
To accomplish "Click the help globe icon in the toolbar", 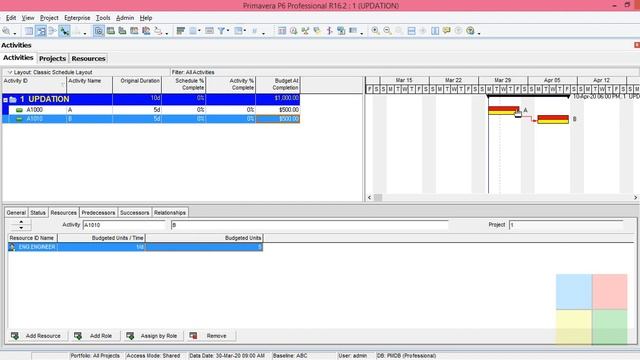I will (470, 31).
